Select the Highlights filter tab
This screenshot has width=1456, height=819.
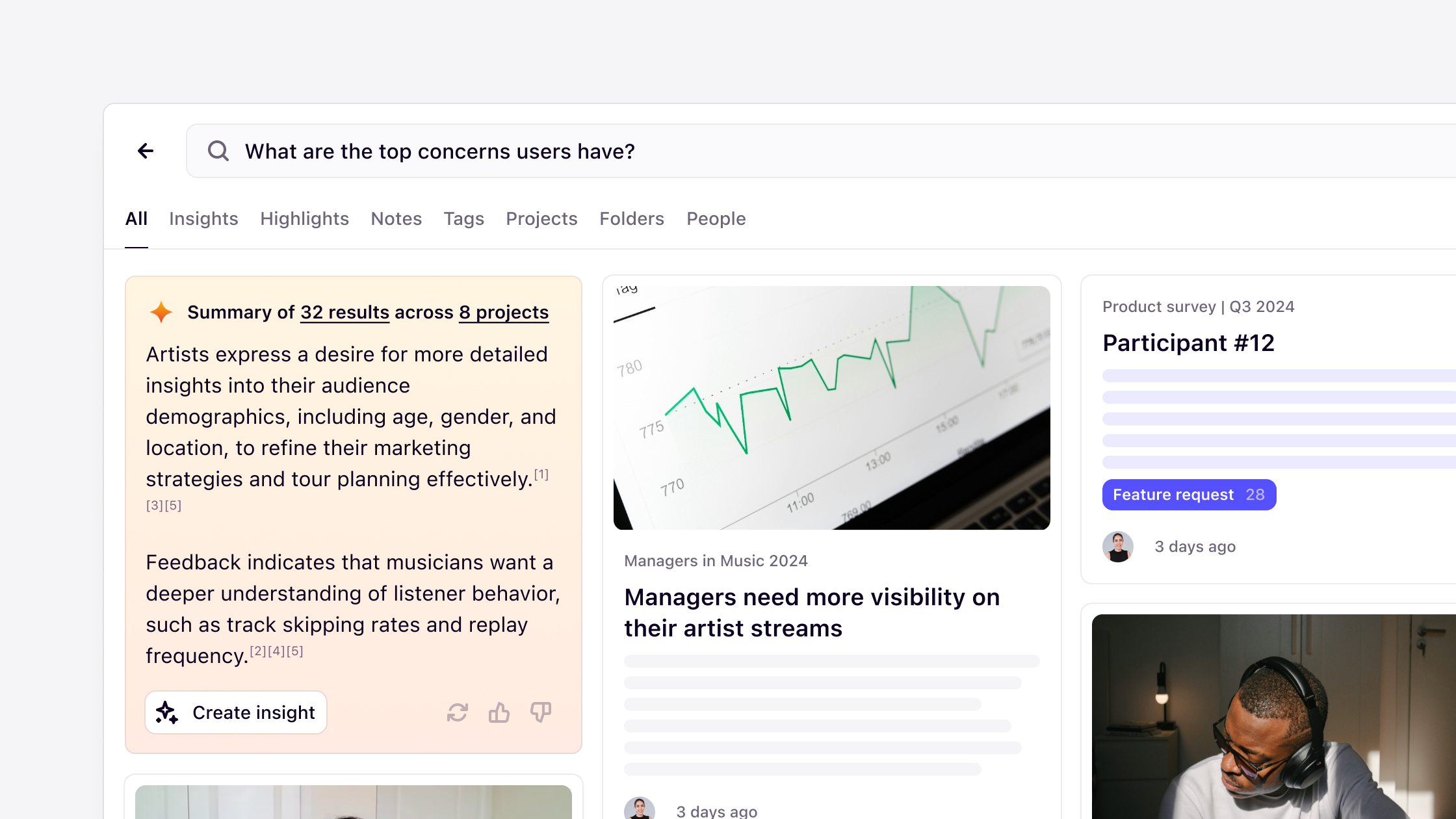pyautogui.click(x=304, y=218)
